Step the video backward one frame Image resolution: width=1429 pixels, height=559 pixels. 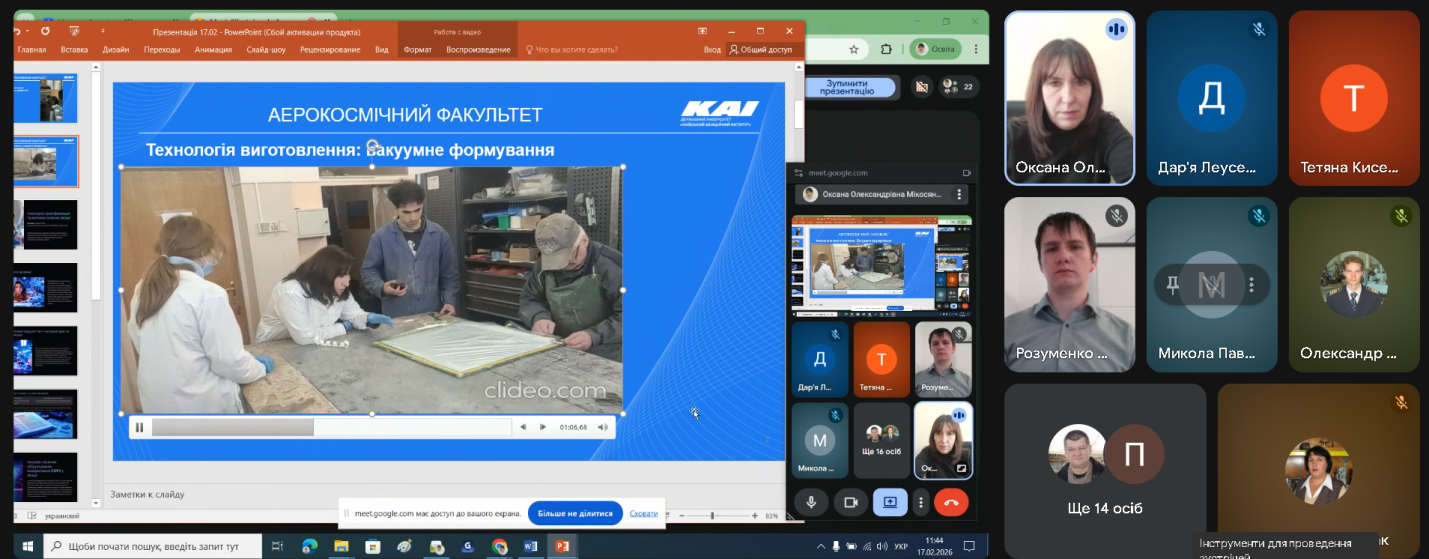523,428
